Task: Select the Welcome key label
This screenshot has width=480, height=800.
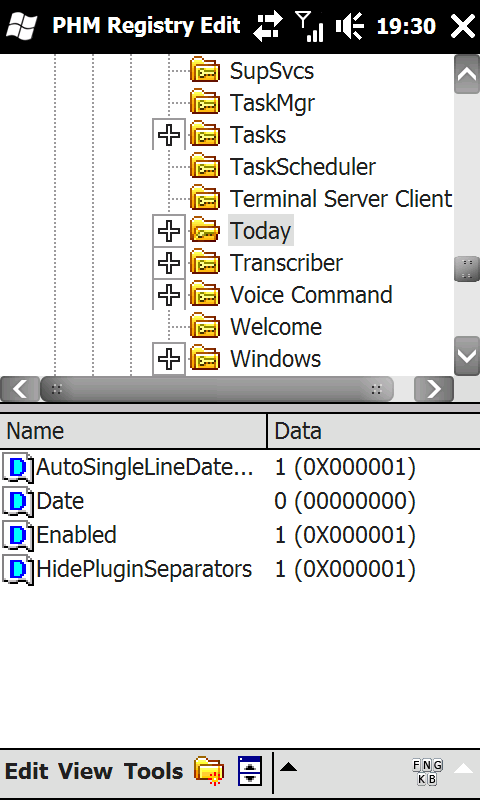Action: pyautogui.click(x=276, y=327)
